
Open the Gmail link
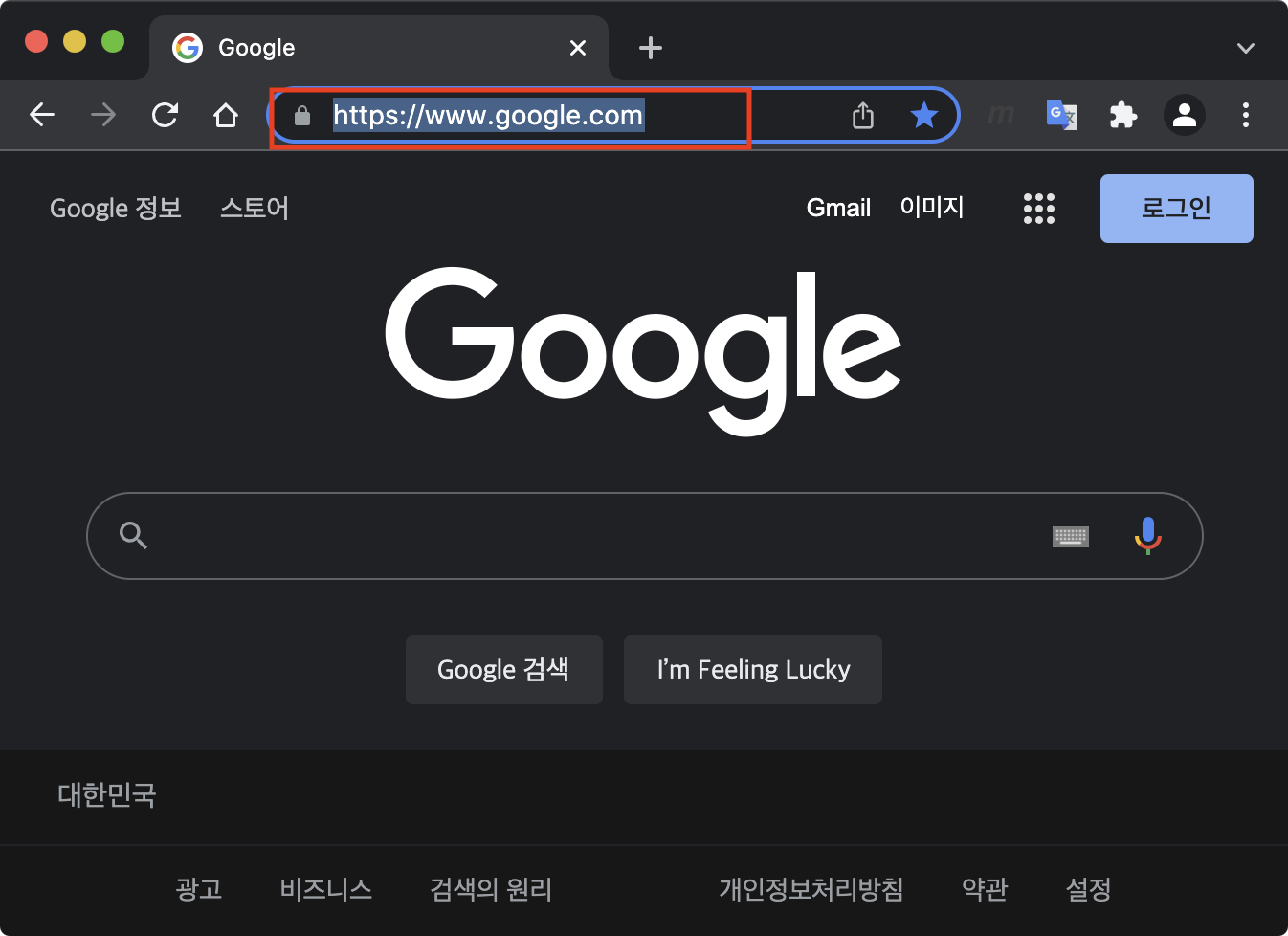point(838,208)
